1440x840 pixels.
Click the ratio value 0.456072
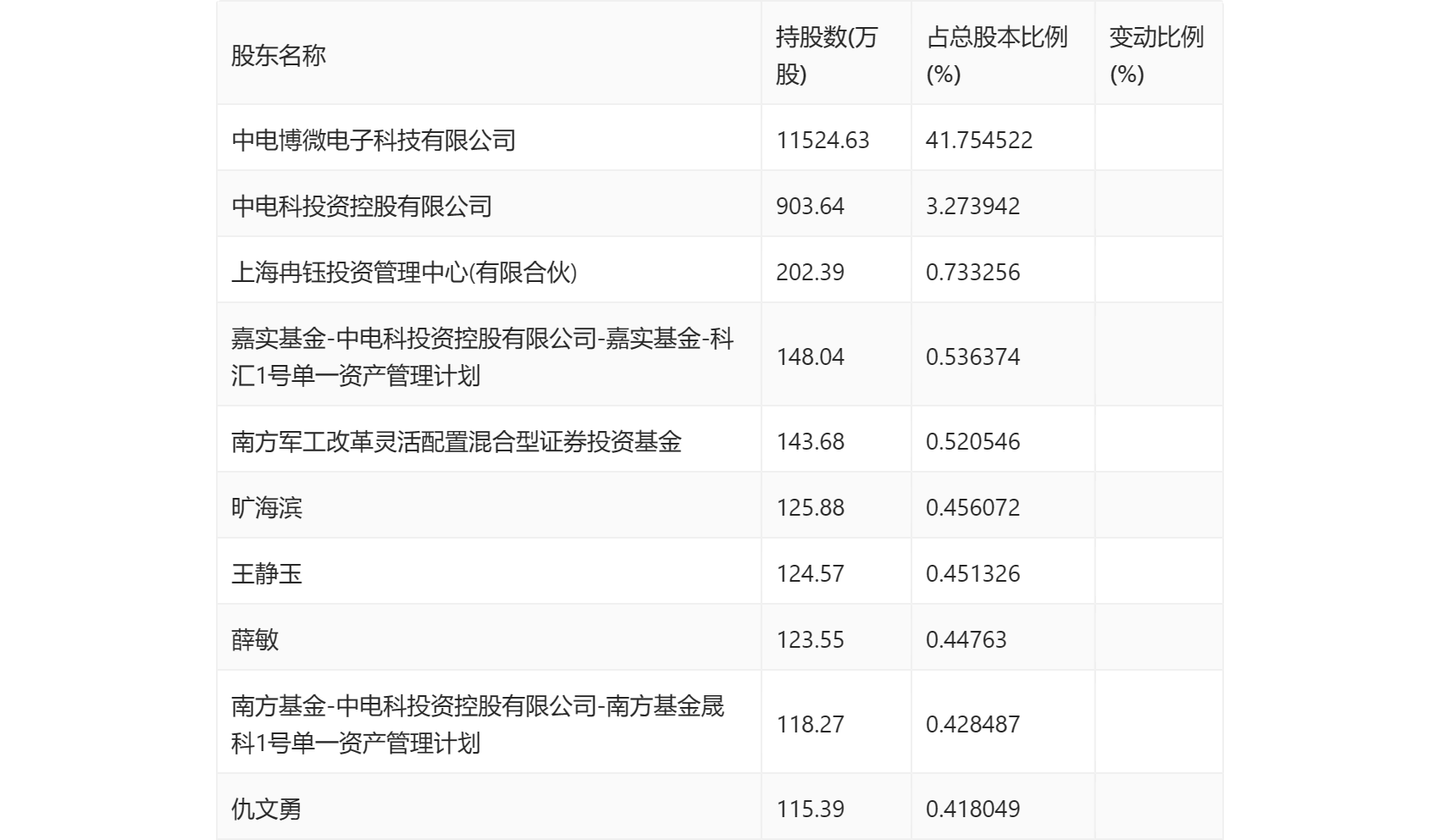coord(972,507)
